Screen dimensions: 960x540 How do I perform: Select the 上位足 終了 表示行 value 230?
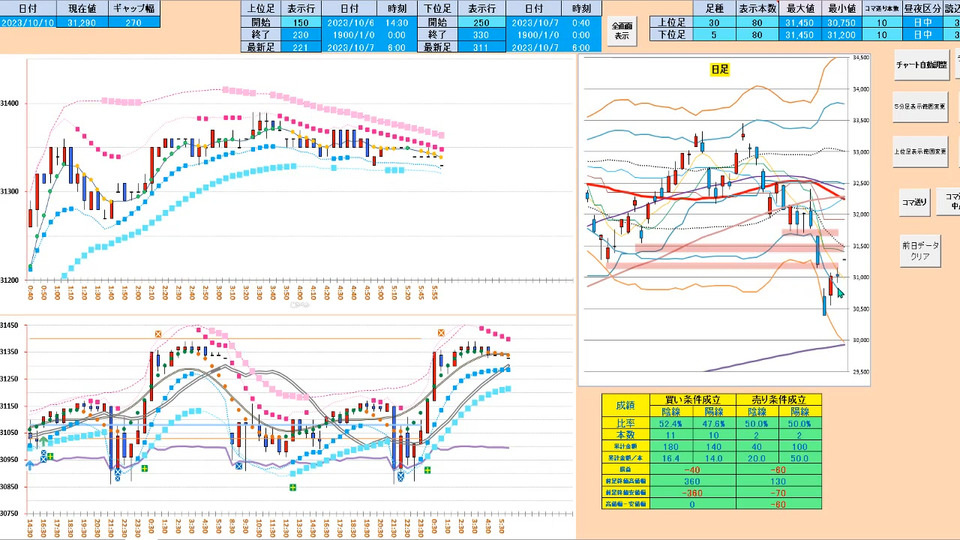pyautogui.click(x=301, y=35)
